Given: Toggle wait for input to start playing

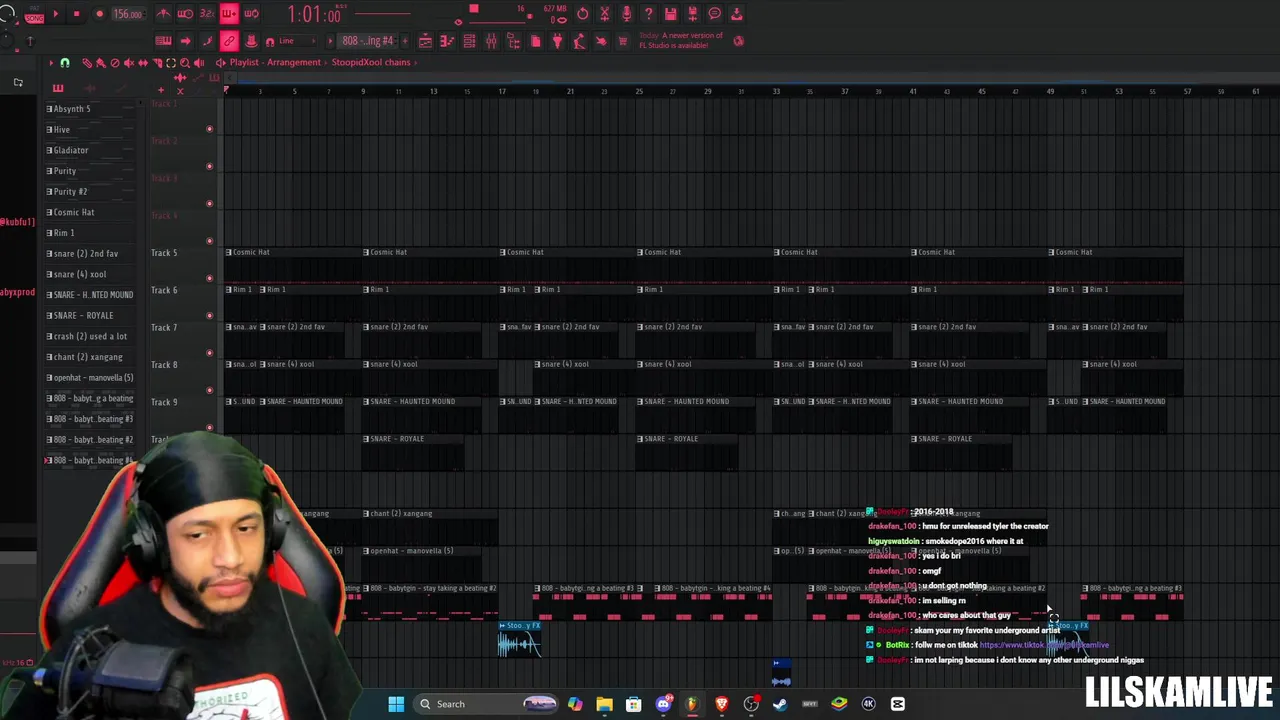Looking at the screenshot, I should click(x=185, y=14).
